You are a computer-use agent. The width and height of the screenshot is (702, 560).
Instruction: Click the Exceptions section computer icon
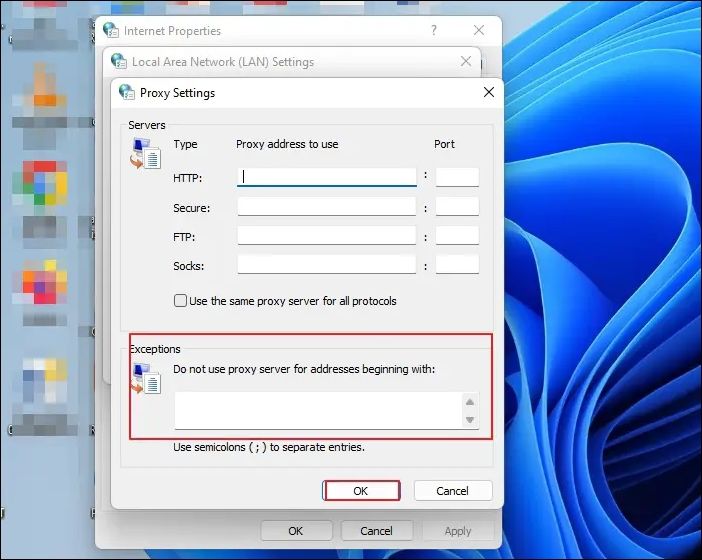coord(146,379)
